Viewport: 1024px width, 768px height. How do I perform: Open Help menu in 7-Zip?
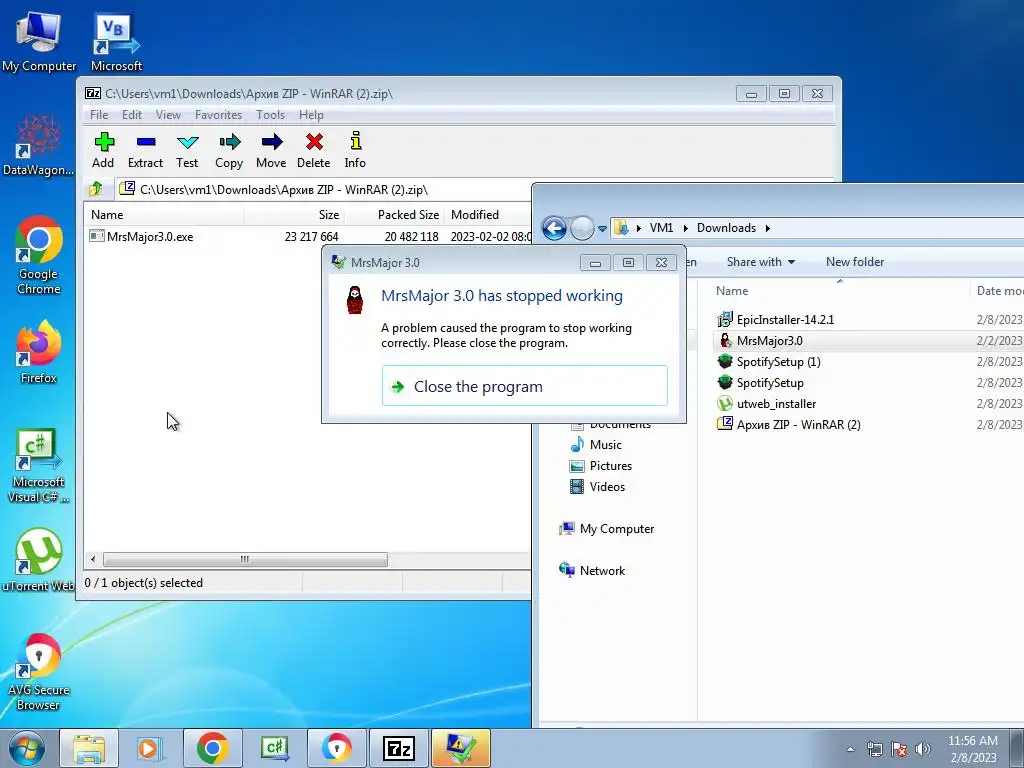point(311,115)
